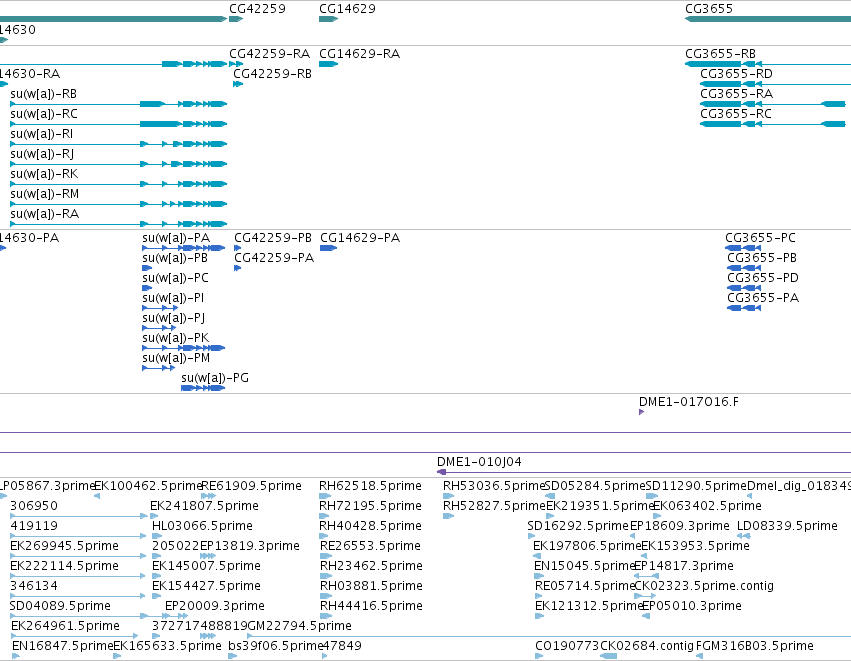Image resolution: width=851 pixels, height=661 pixels.
Task: Select the su(w[a])-RJ transcript
Action: 42,154
